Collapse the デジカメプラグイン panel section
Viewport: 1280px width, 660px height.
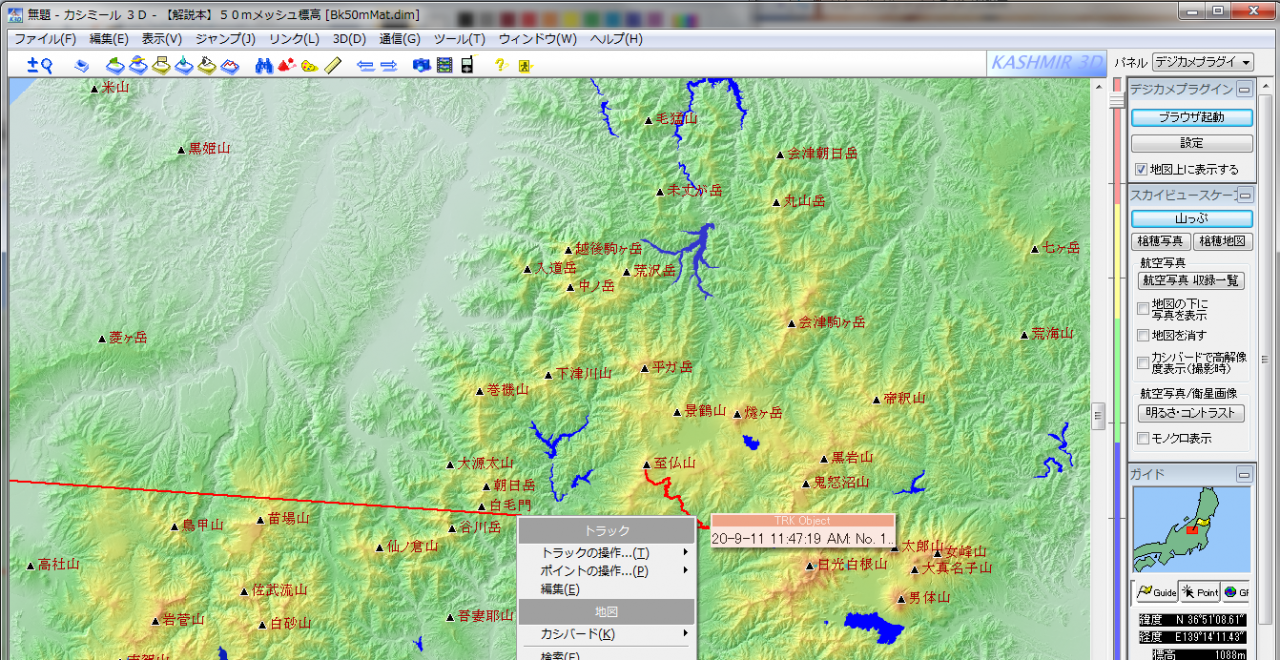(1244, 89)
